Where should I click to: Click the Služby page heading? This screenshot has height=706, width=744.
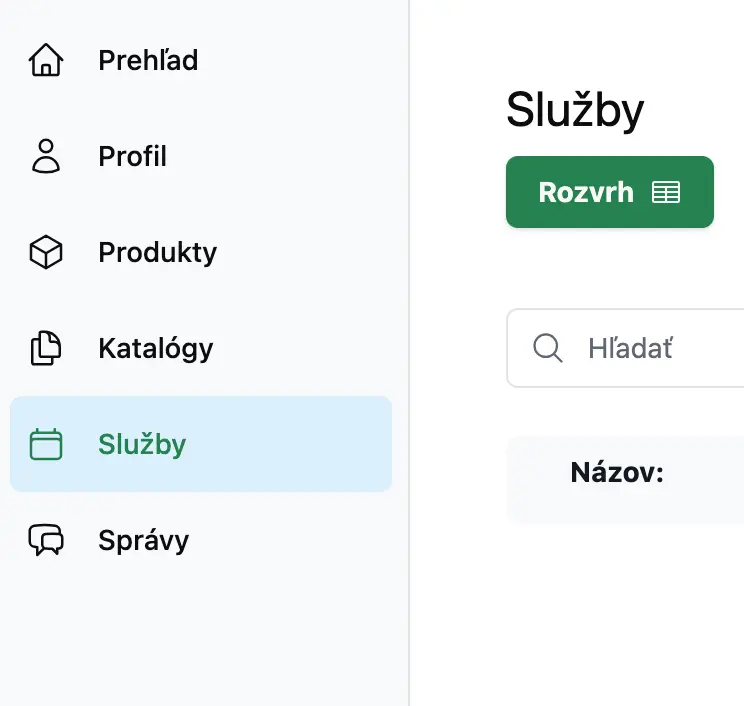[575, 110]
